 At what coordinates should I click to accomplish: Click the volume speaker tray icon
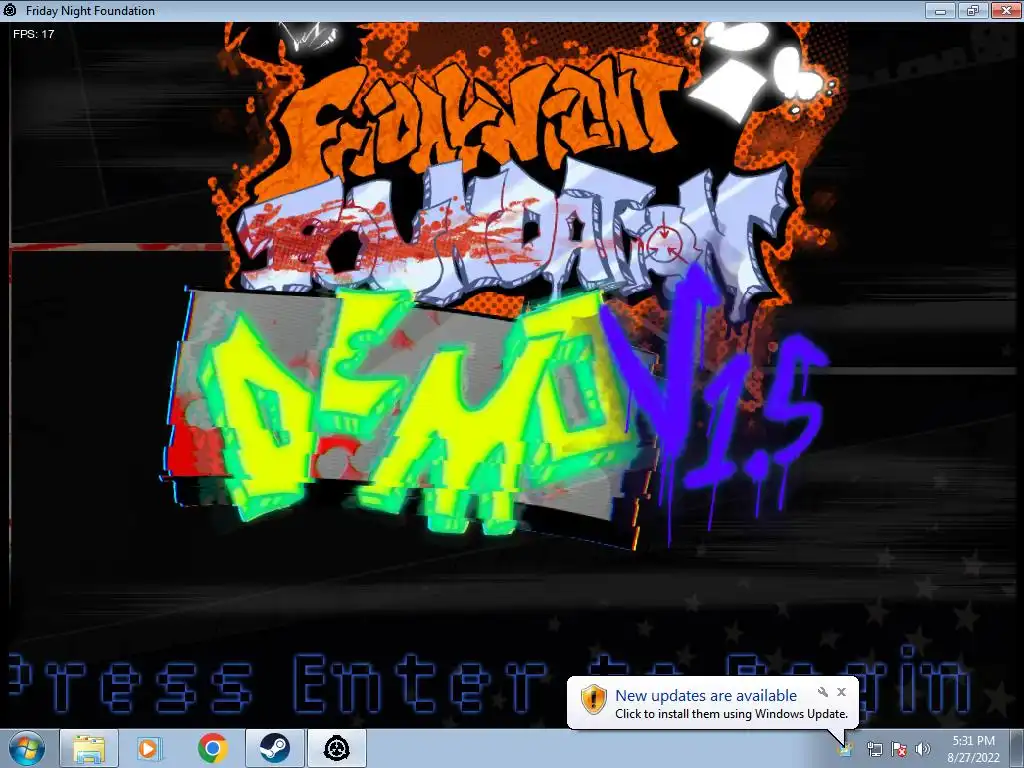[x=922, y=749]
